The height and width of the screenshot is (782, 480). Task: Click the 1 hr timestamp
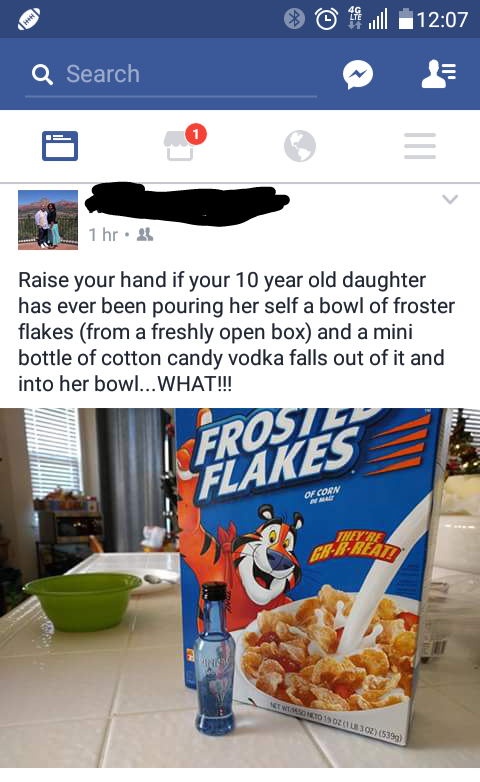pos(103,234)
